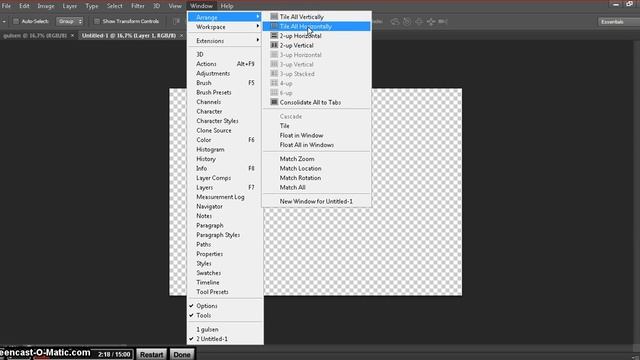
Task: Show the History panel
Action: coord(225,159)
